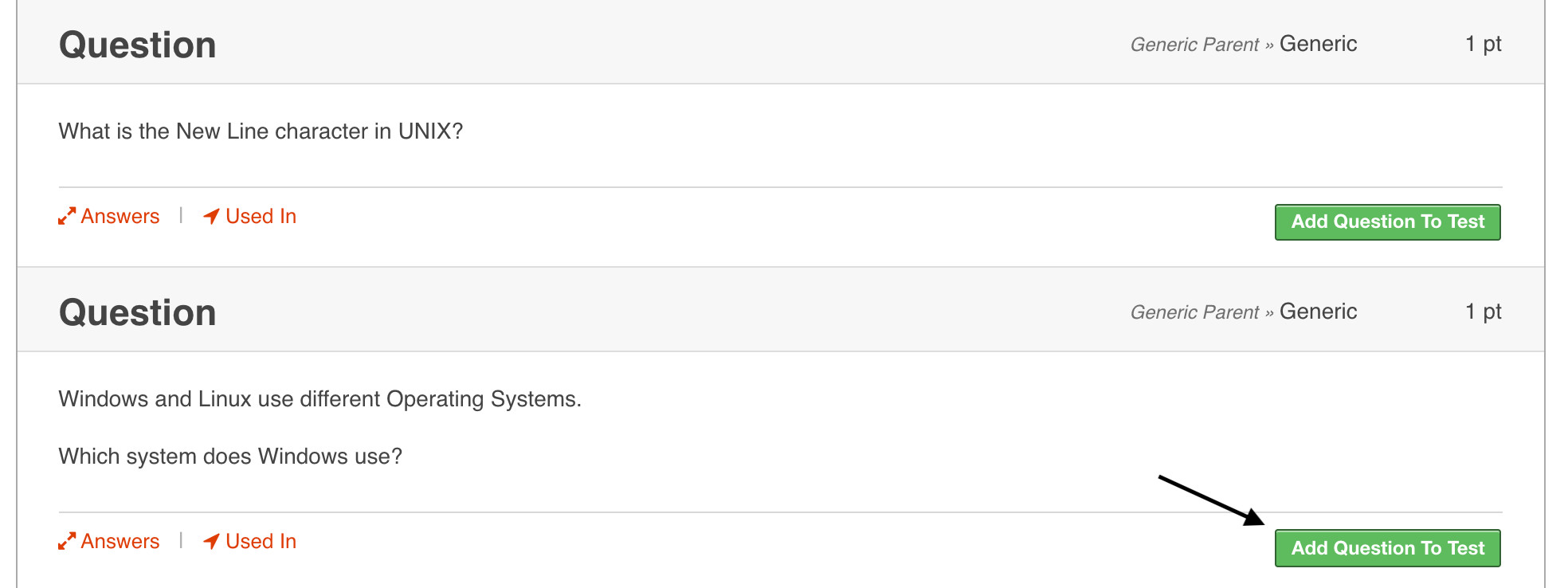
Task: Click the text "What is the New Line character in UNIX?"
Action: pyautogui.click(x=261, y=131)
